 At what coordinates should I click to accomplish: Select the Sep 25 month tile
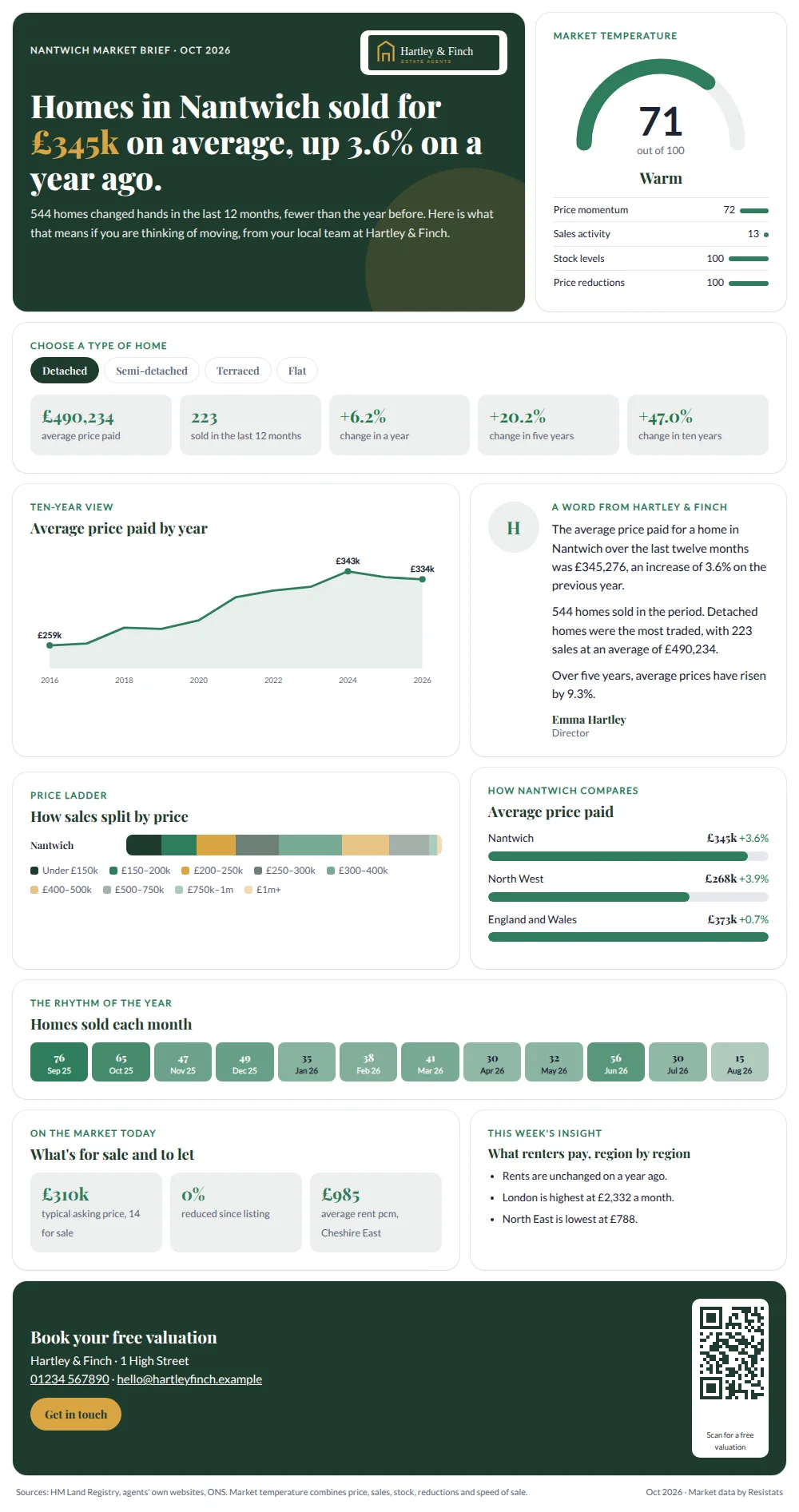(x=59, y=1062)
